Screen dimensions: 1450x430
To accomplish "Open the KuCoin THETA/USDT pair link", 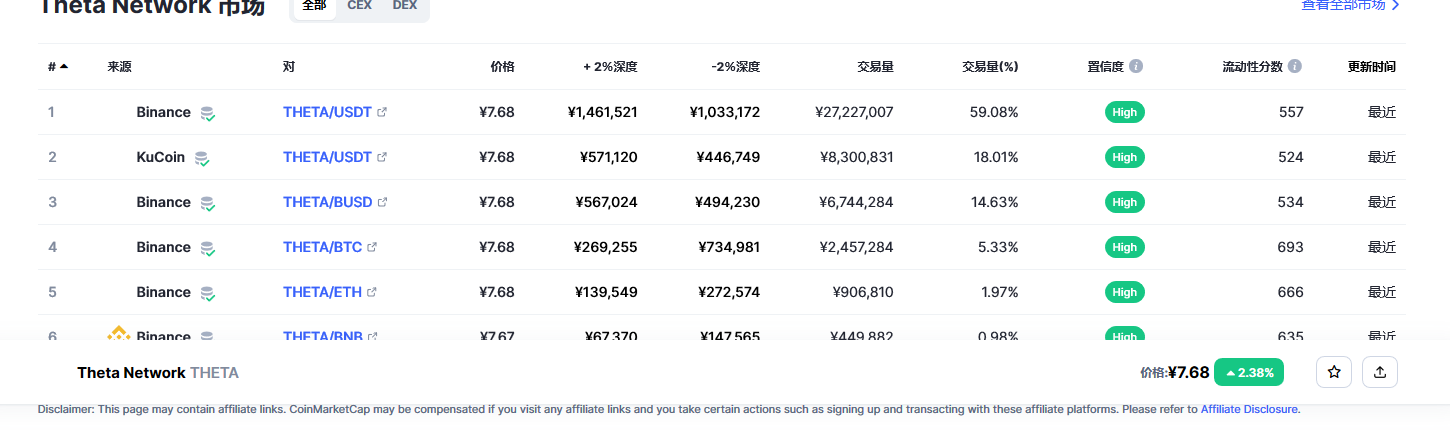I will click(327, 157).
